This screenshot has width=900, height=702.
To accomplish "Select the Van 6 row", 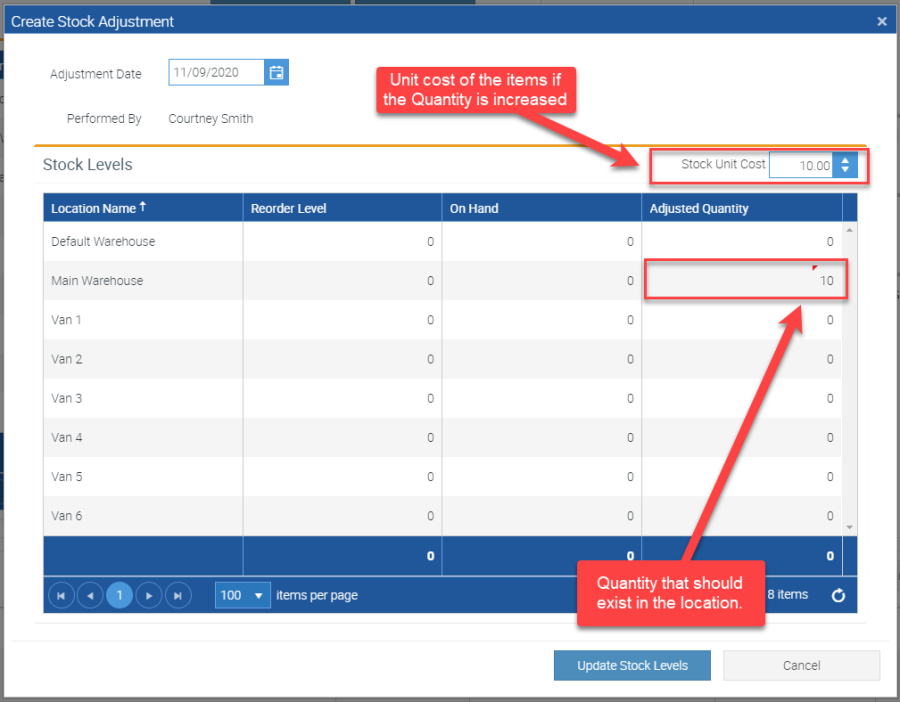I will click(x=443, y=515).
